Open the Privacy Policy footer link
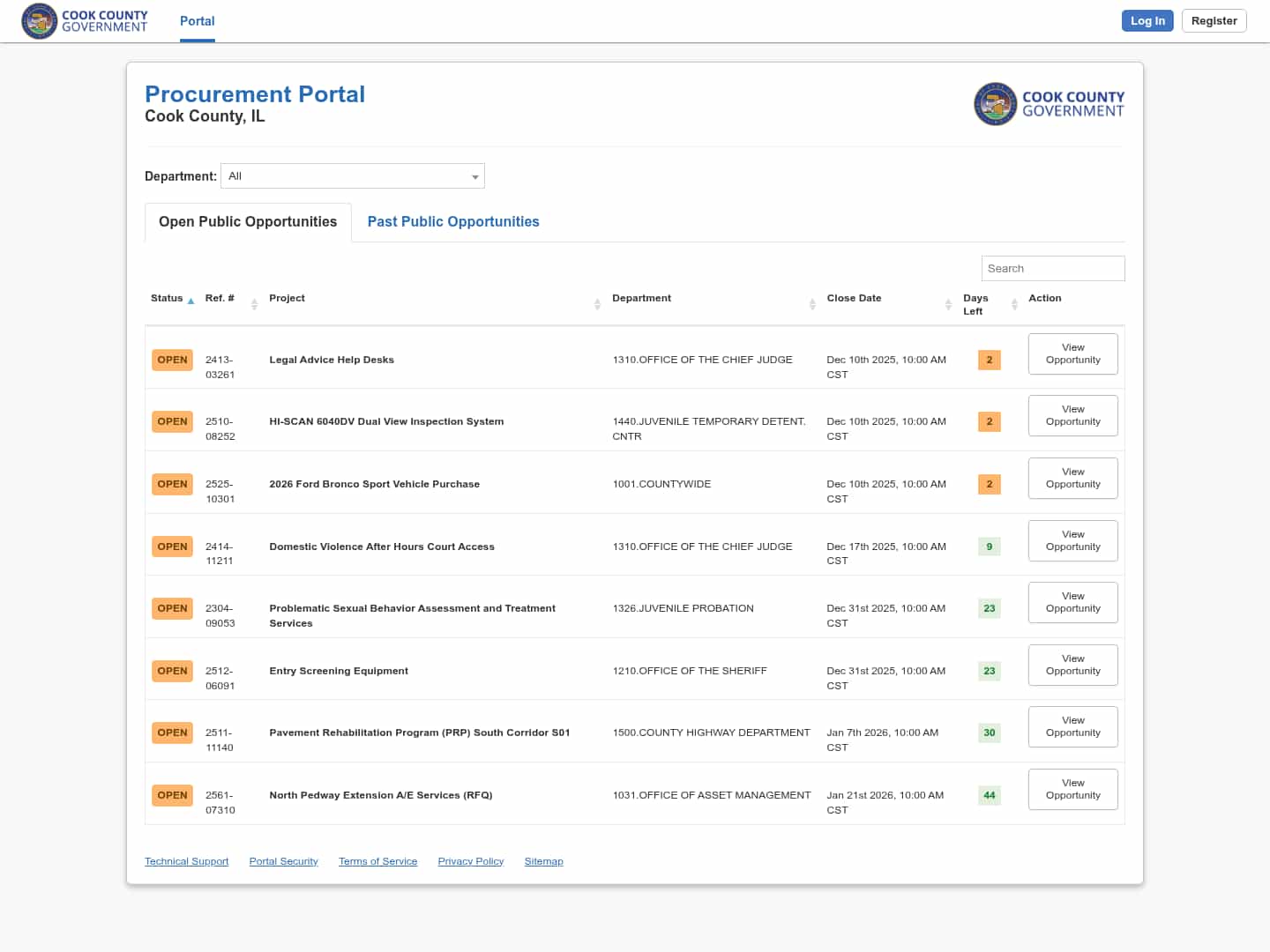 click(x=470, y=861)
